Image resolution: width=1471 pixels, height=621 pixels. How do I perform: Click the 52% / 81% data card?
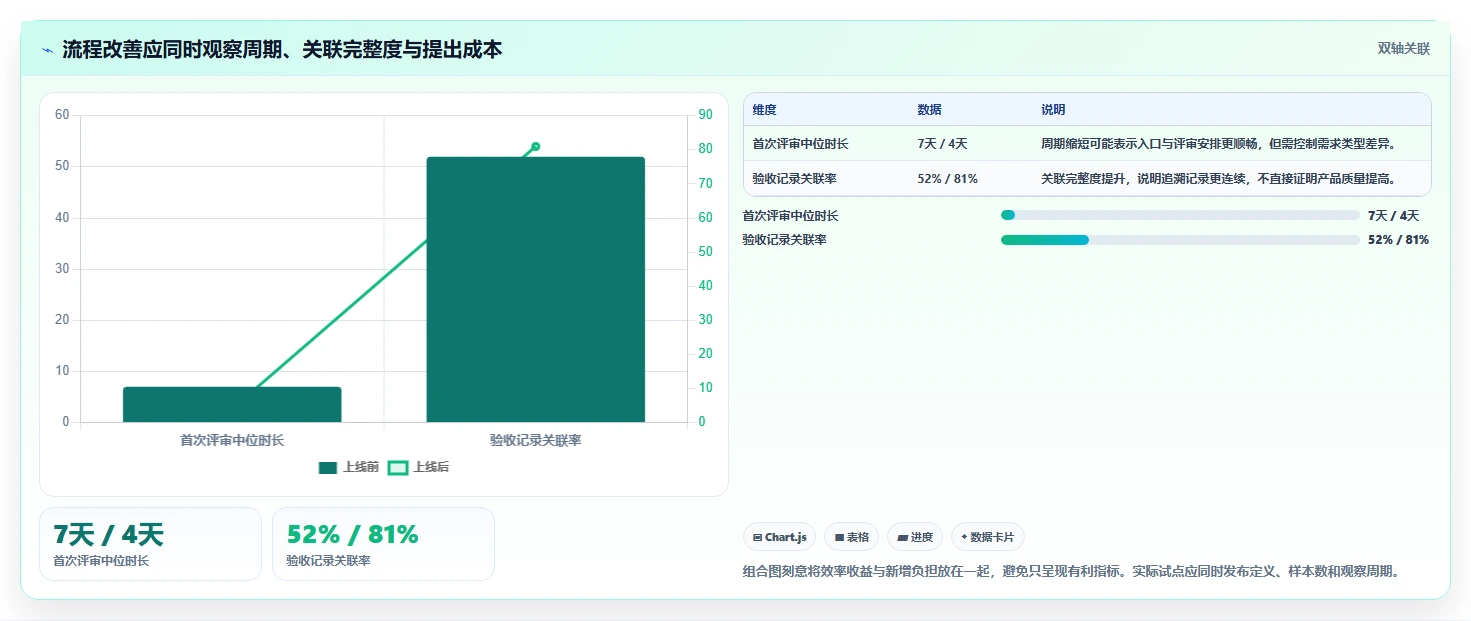pyautogui.click(x=383, y=544)
